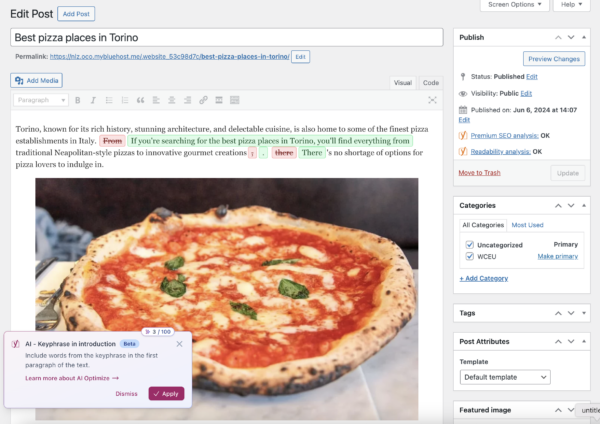The width and height of the screenshot is (600, 424).
Task: Uncheck the Uncategorized category checkbox
Action: click(x=470, y=243)
